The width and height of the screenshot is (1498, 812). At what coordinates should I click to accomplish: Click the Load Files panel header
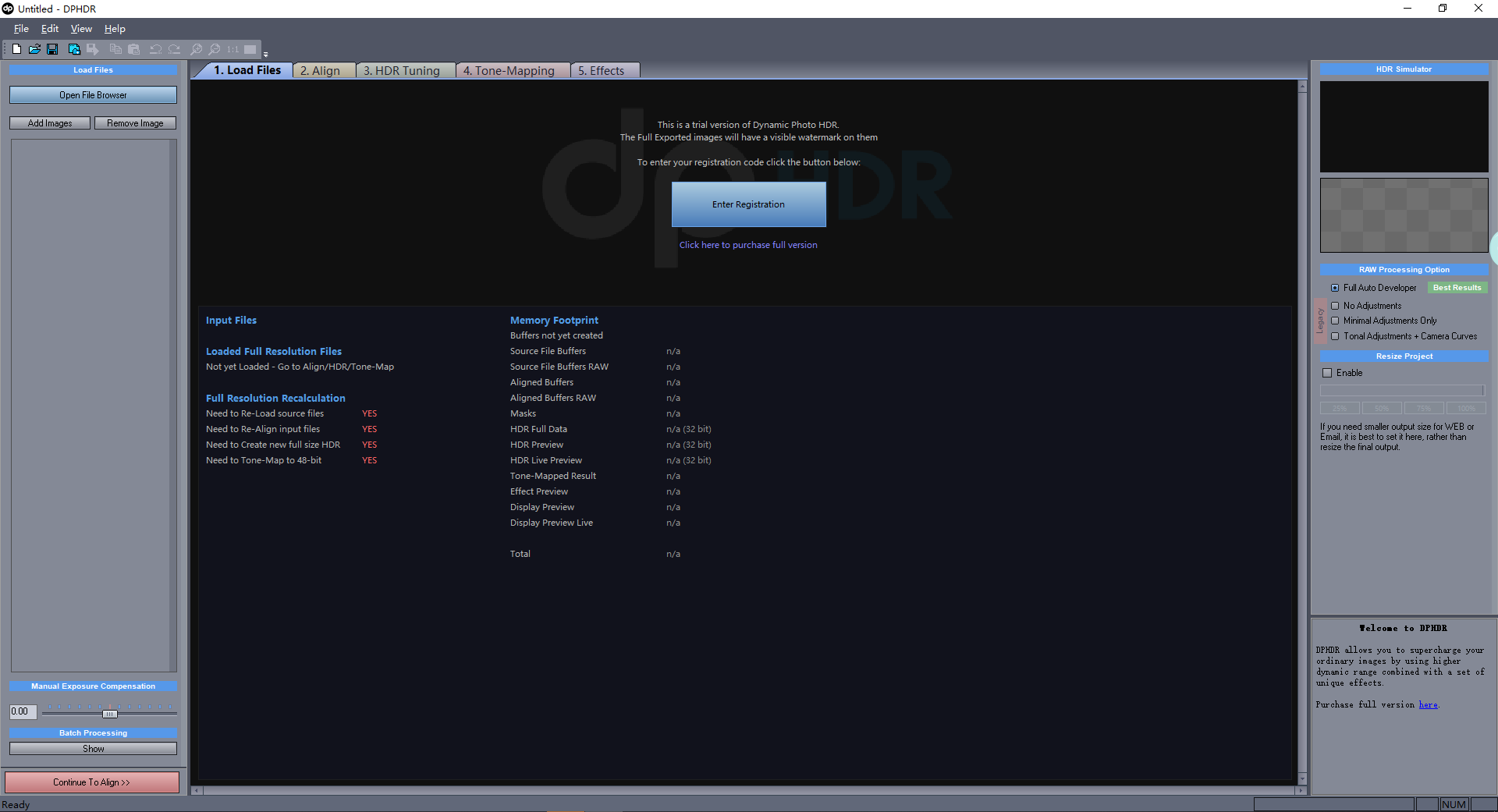click(x=93, y=70)
